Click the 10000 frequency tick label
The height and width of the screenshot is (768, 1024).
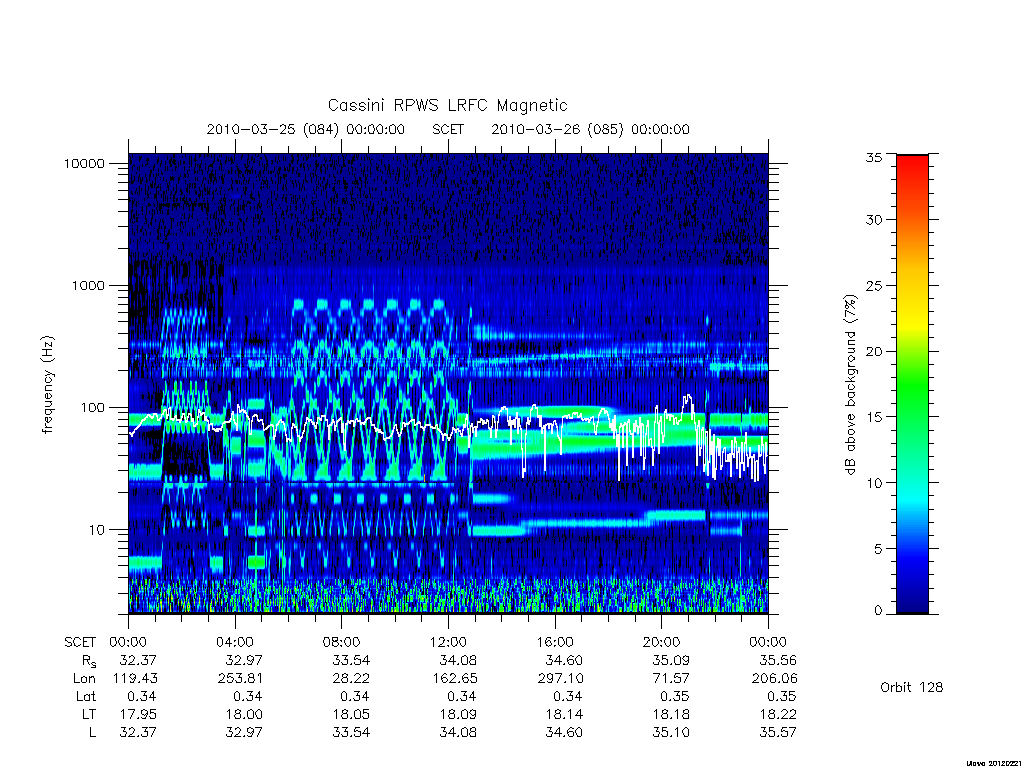(x=84, y=164)
